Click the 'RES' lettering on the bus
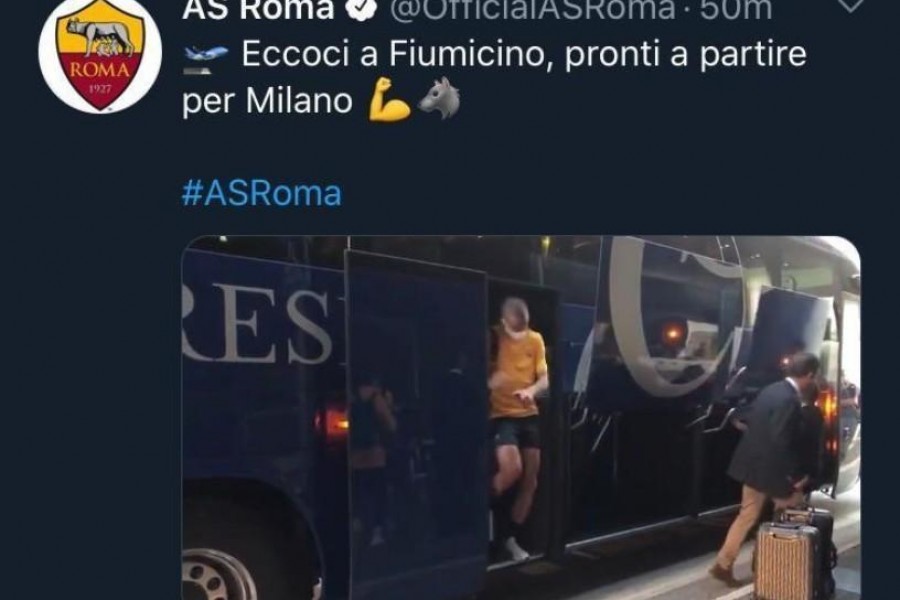Image resolution: width=900 pixels, height=600 pixels. pyautogui.click(x=257, y=324)
